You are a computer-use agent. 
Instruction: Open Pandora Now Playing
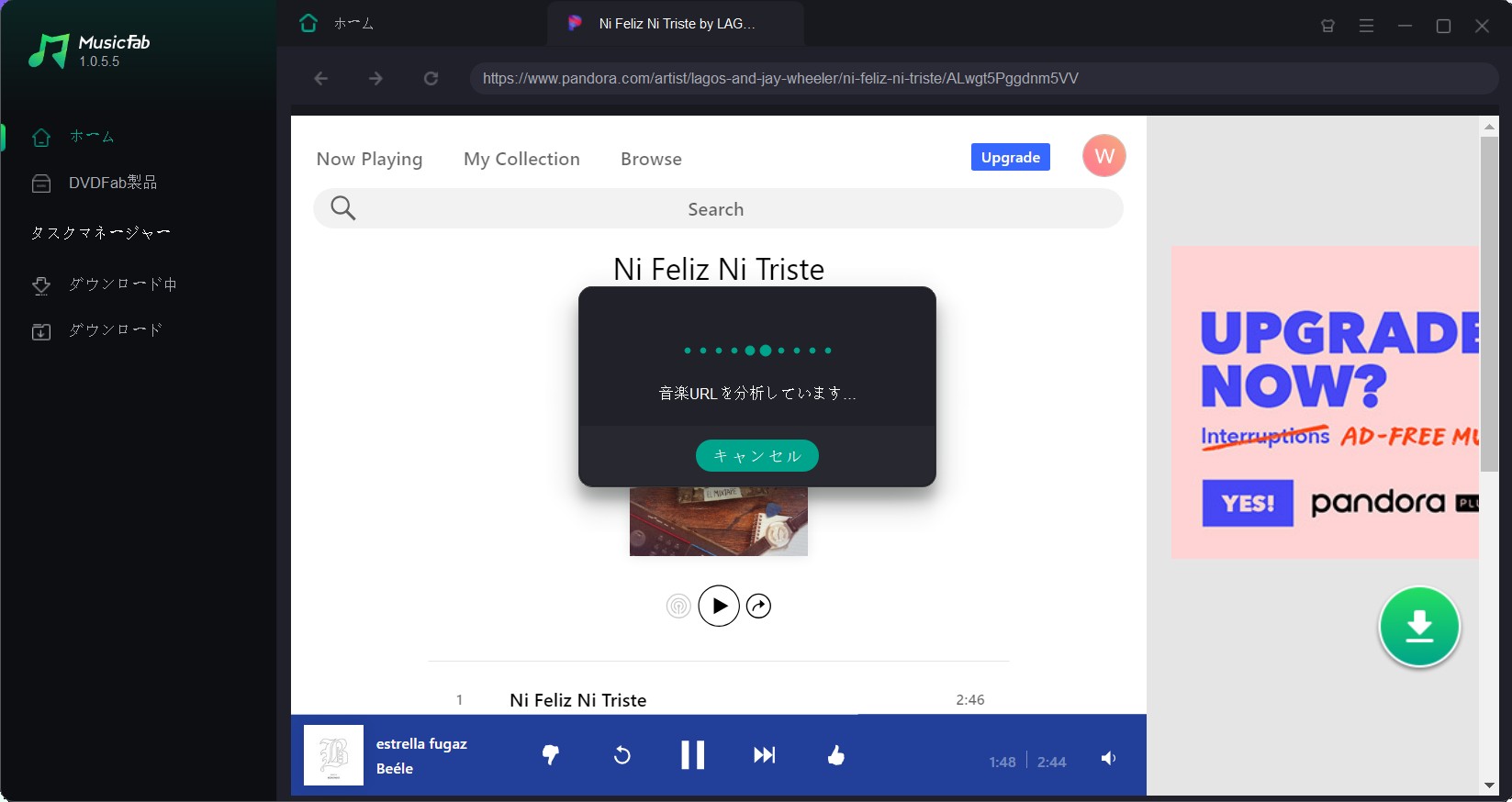click(369, 159)
